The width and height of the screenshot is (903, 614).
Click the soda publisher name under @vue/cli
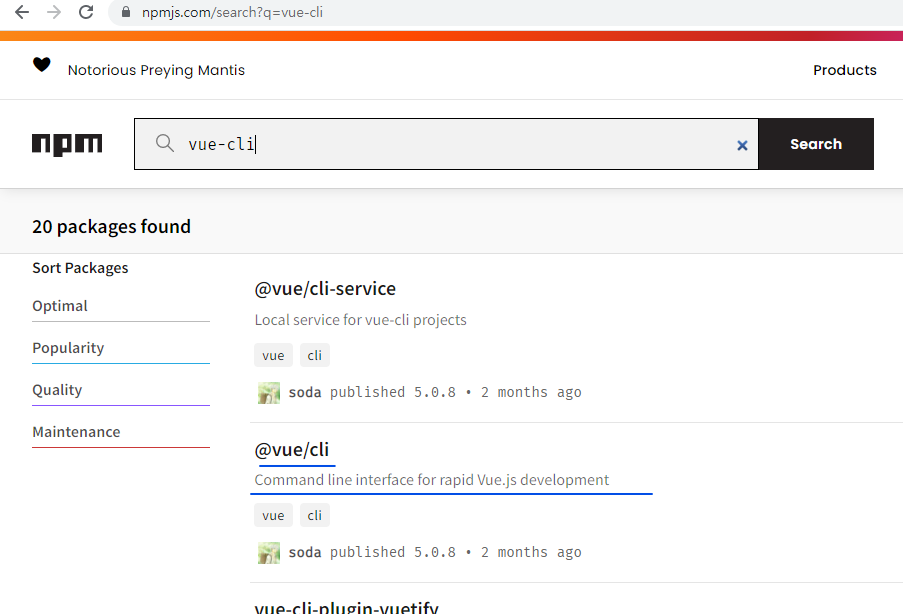(305, 552)
